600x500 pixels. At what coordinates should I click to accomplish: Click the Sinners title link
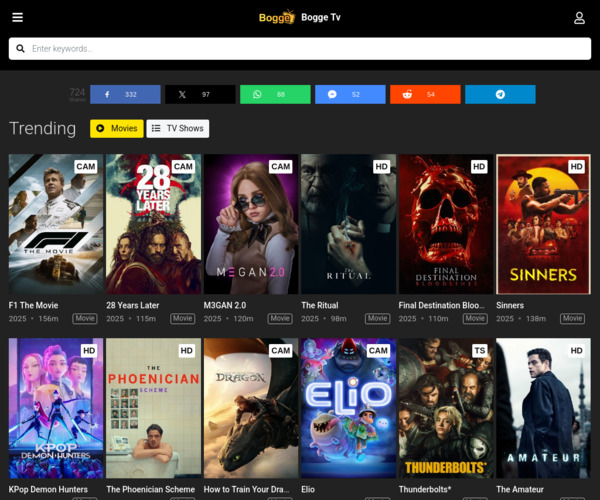coord(510,305)
